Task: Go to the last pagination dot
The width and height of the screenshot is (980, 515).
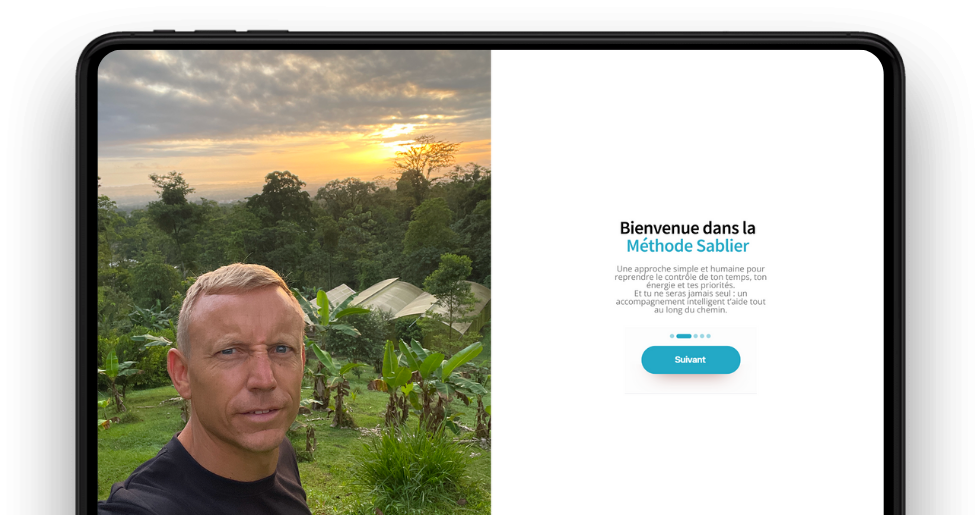Action: [709, 336]
